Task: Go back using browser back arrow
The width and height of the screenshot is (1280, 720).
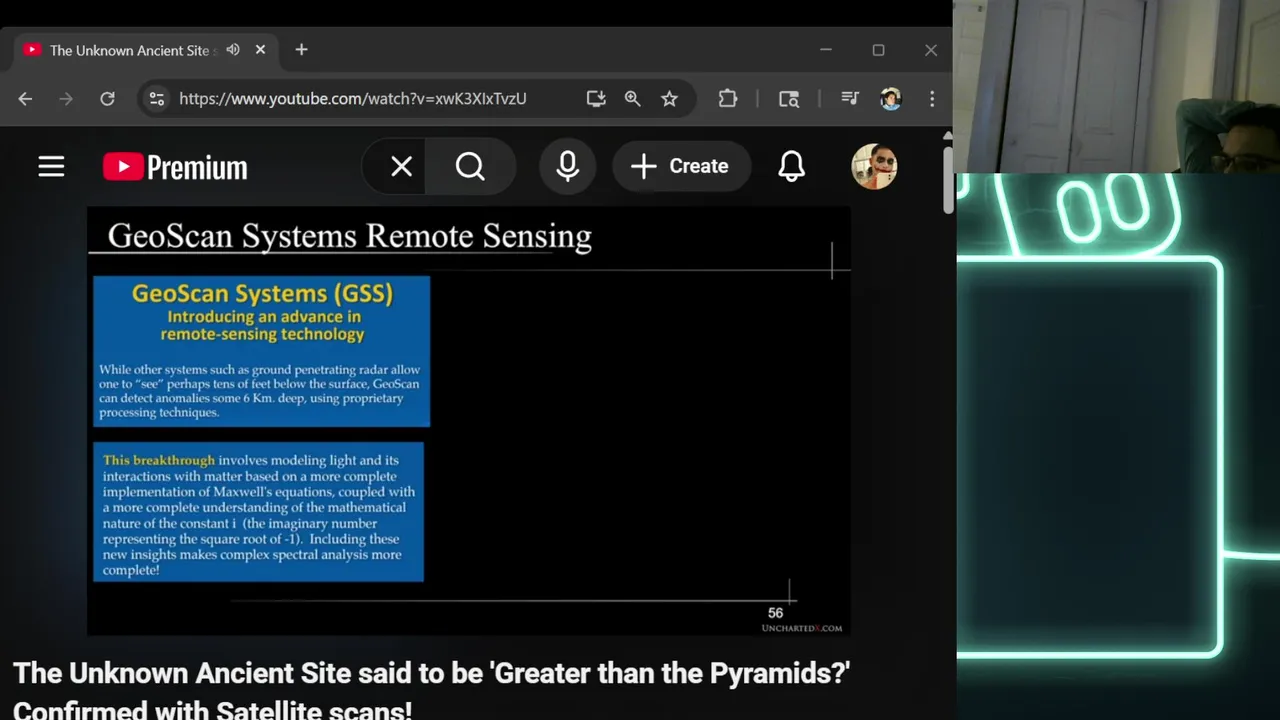Action: 25,99
